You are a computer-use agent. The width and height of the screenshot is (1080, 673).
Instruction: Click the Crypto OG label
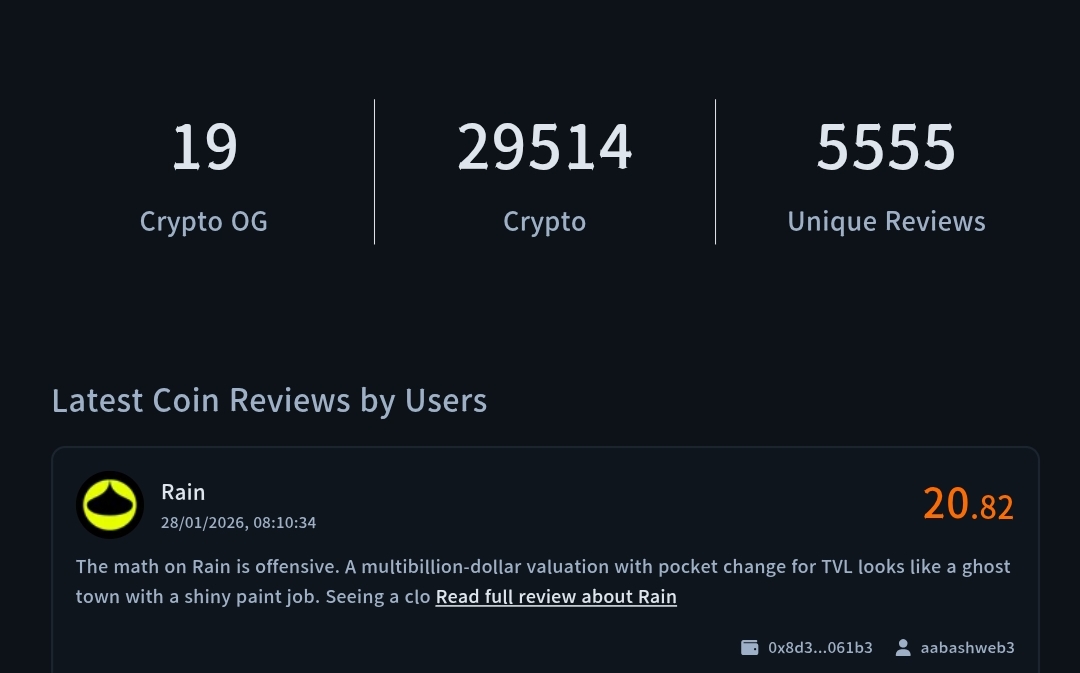tap(204, 221)
